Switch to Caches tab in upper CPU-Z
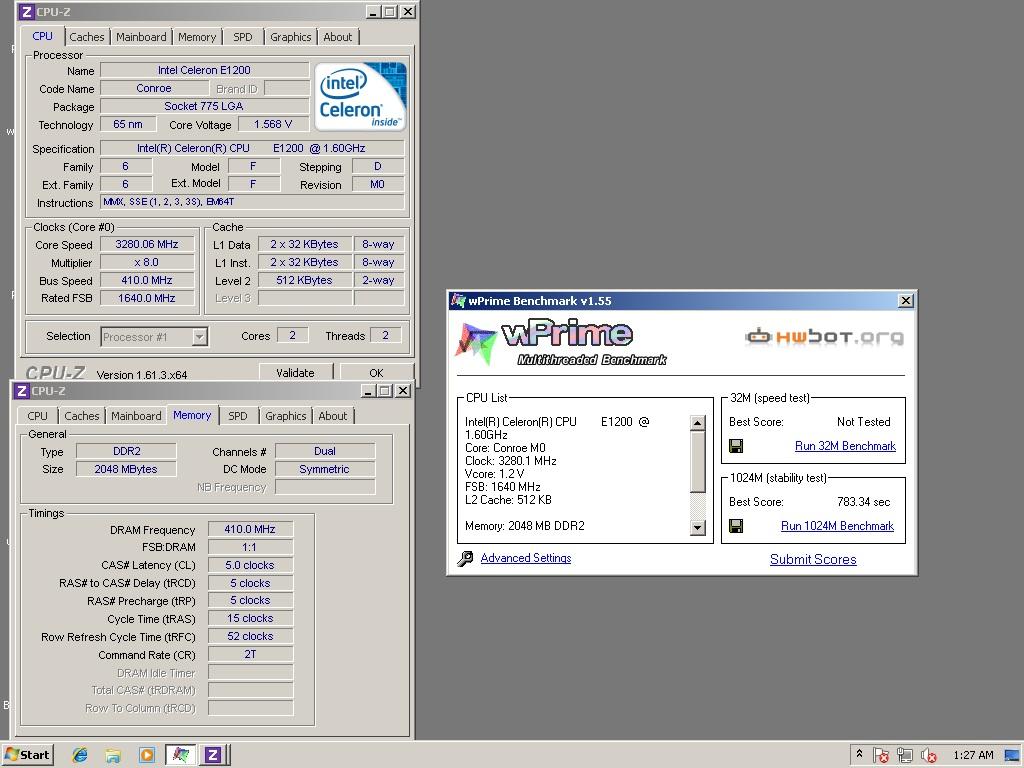1024x768 pixels. [87, 37]
